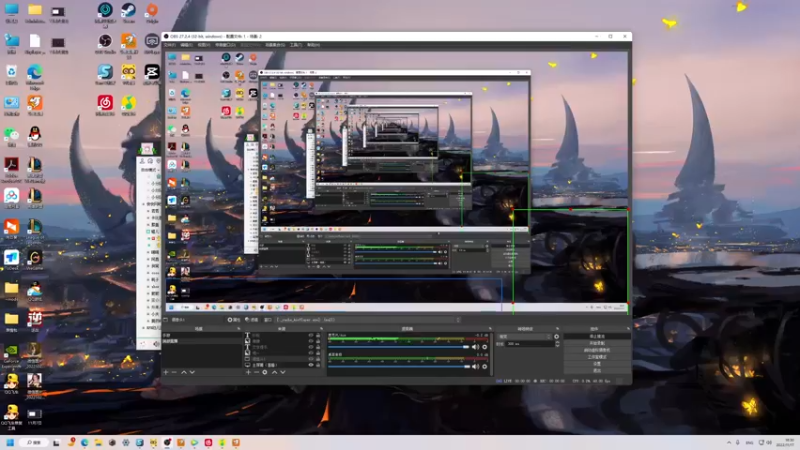Open the window selection dropdown in source toolbar

point(368,320)
